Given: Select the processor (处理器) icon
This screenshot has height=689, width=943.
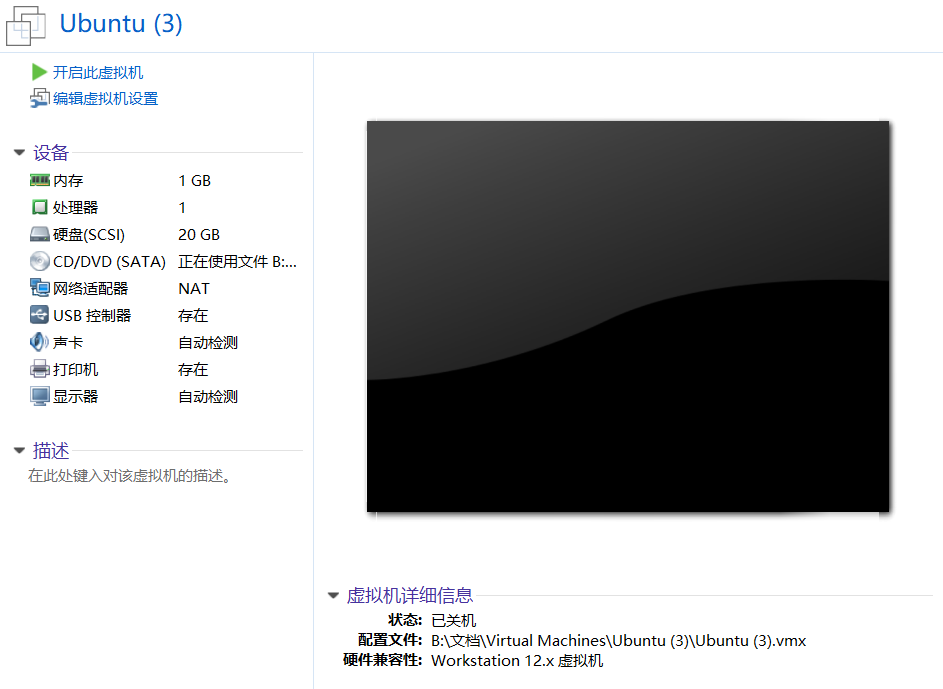Looking at the screenshot, I should [40, 207].
